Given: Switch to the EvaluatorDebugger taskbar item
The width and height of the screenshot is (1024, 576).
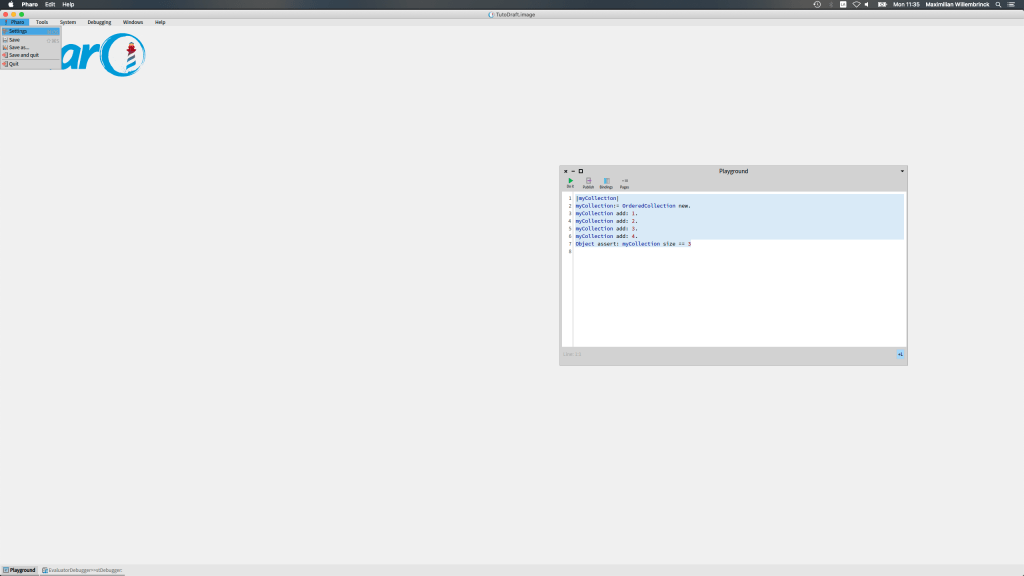Looking at the screenshot, I should coord(82,570).
